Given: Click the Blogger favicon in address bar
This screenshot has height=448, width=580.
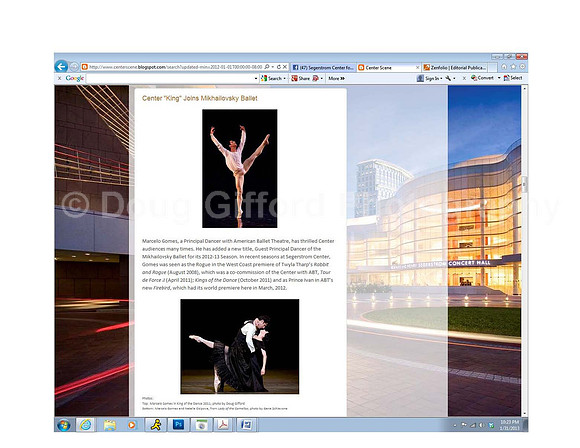Looking at the screenshot, I should tap(85, 67).
